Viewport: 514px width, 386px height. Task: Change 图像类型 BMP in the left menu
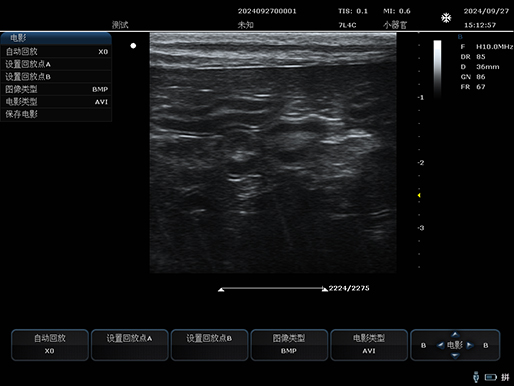56,89
